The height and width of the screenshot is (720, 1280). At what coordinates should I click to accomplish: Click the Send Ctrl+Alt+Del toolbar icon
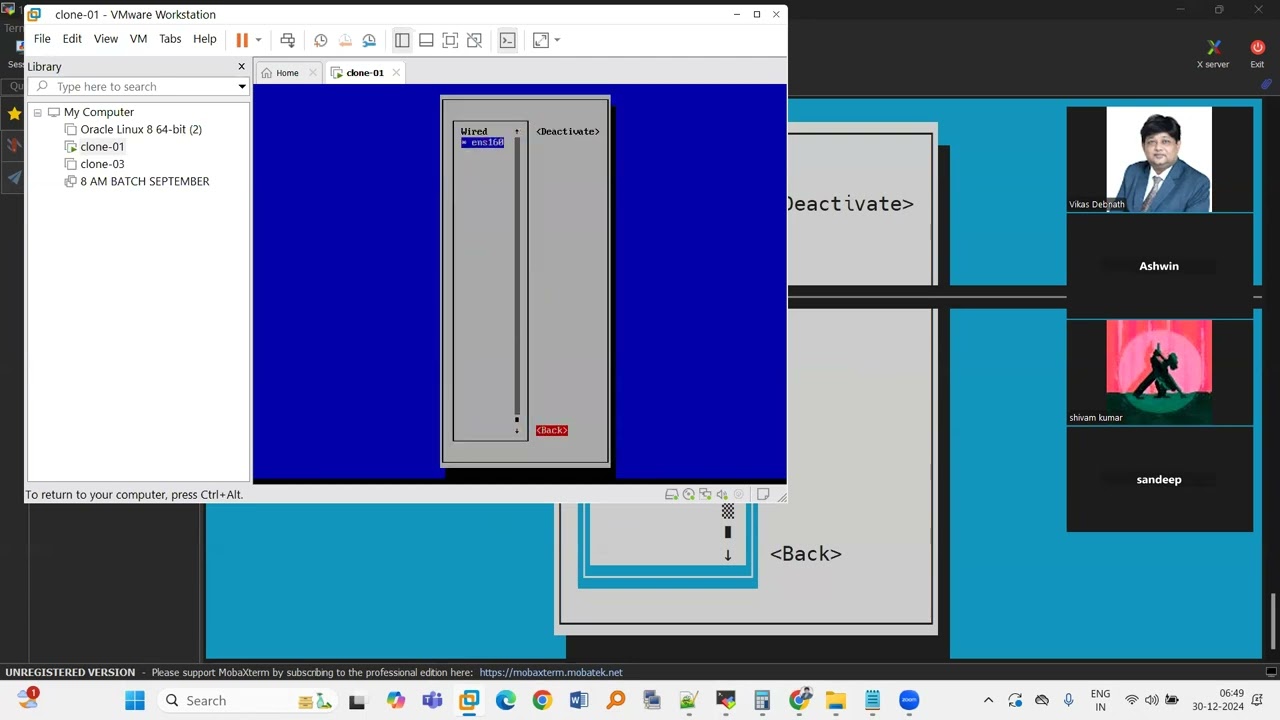point(288,40)
